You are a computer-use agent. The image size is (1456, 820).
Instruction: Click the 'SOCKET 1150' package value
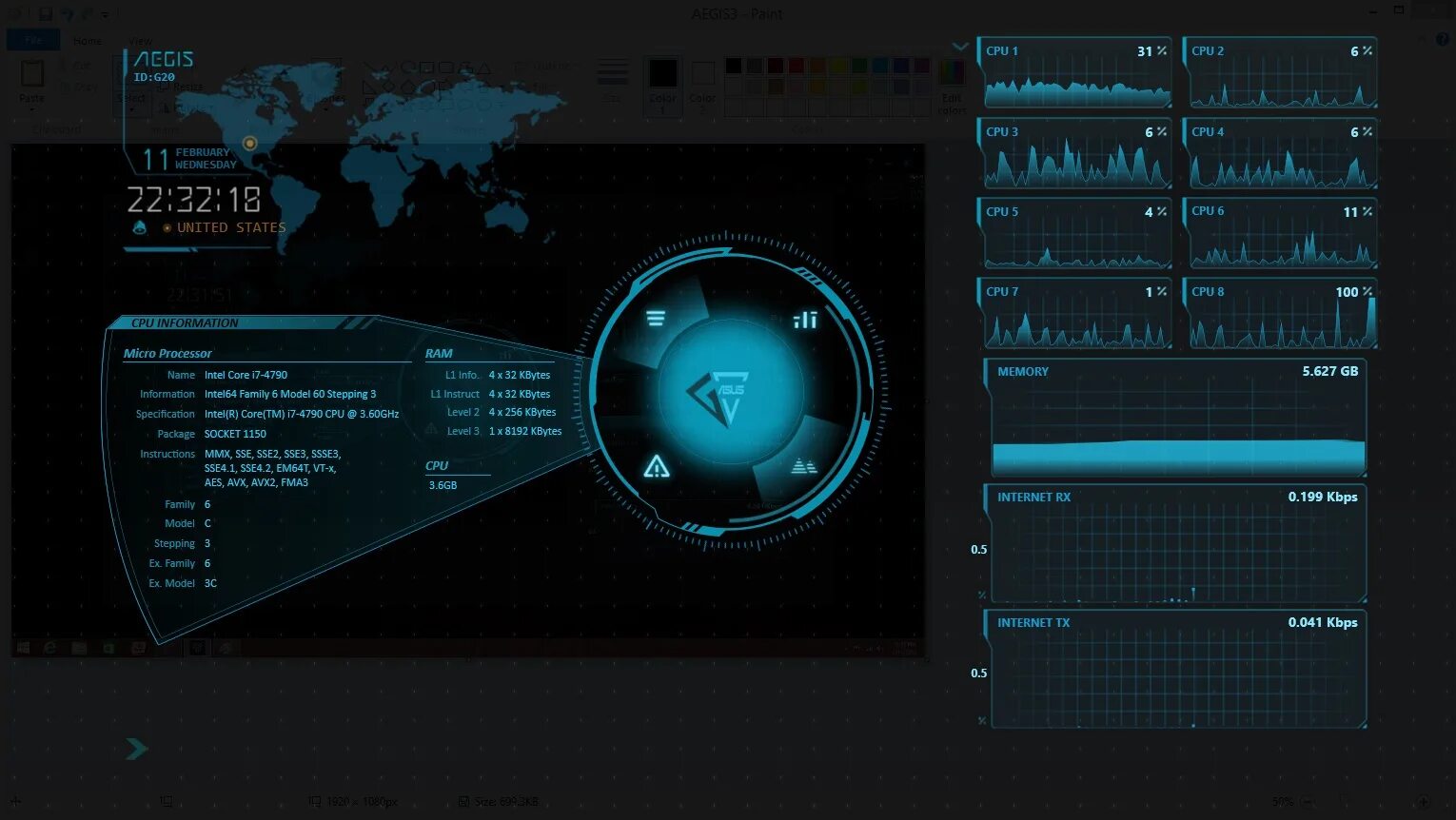pos(235,434)
